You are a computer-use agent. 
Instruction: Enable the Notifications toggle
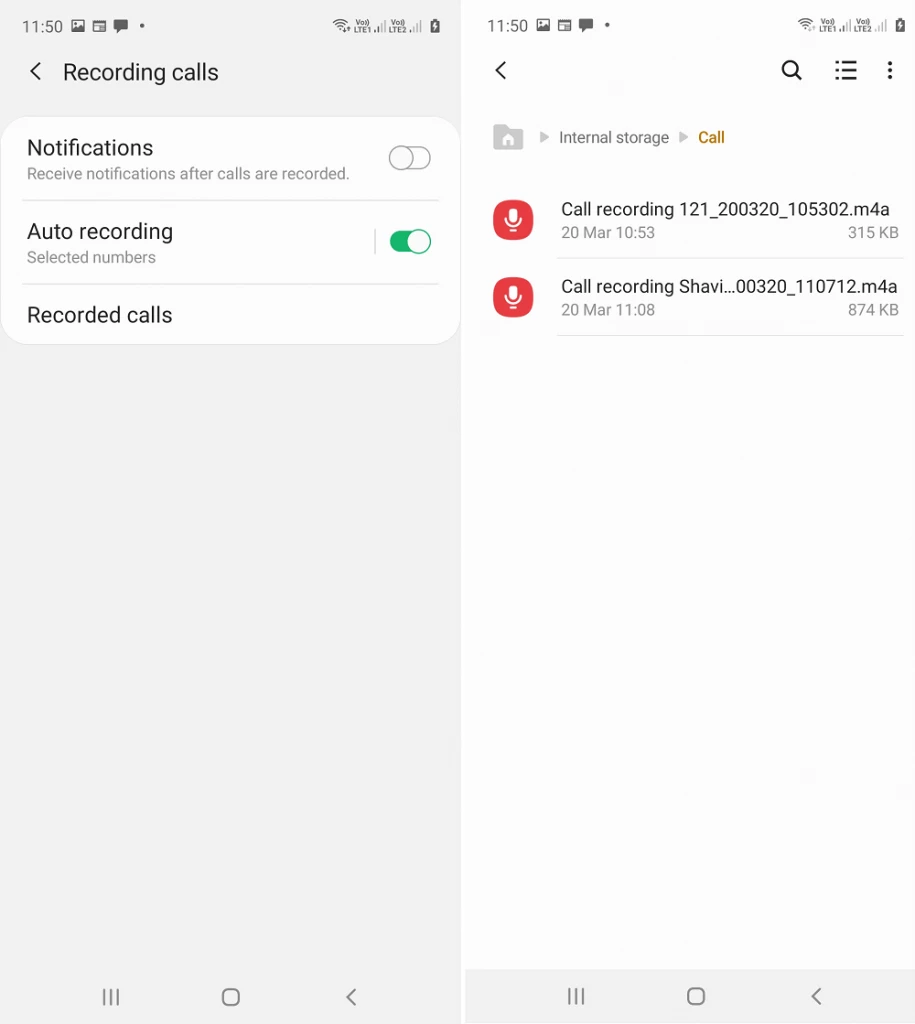point(409,158)
